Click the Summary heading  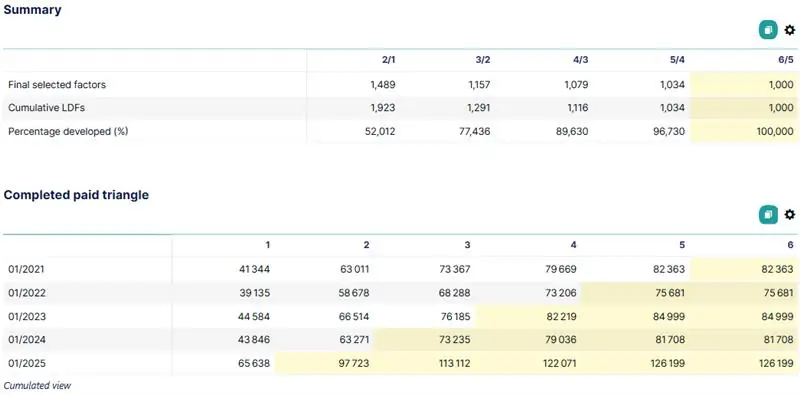point(33,10)
